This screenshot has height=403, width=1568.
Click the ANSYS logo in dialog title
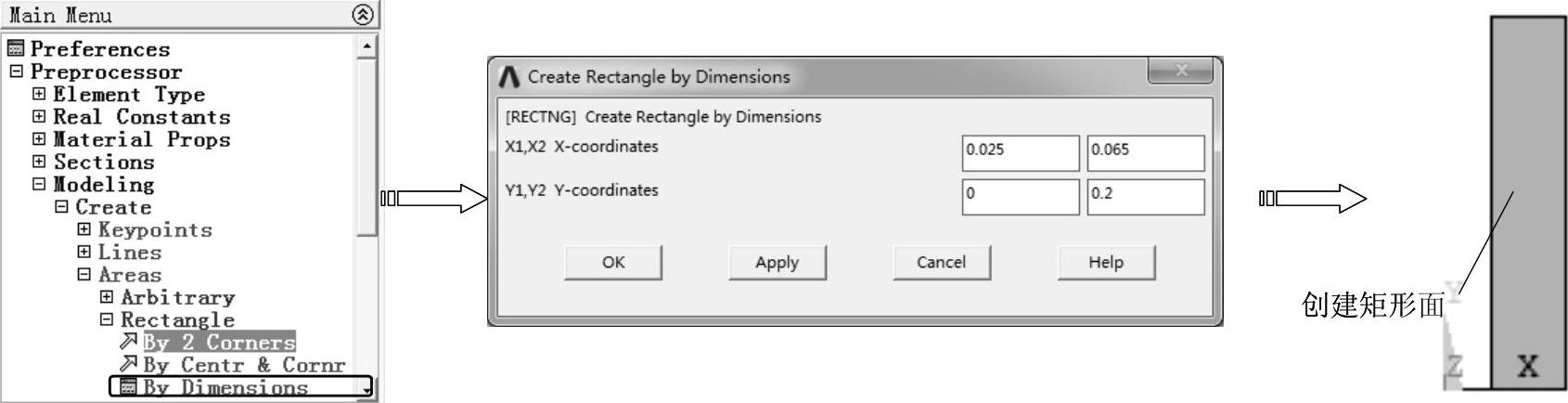508,76
